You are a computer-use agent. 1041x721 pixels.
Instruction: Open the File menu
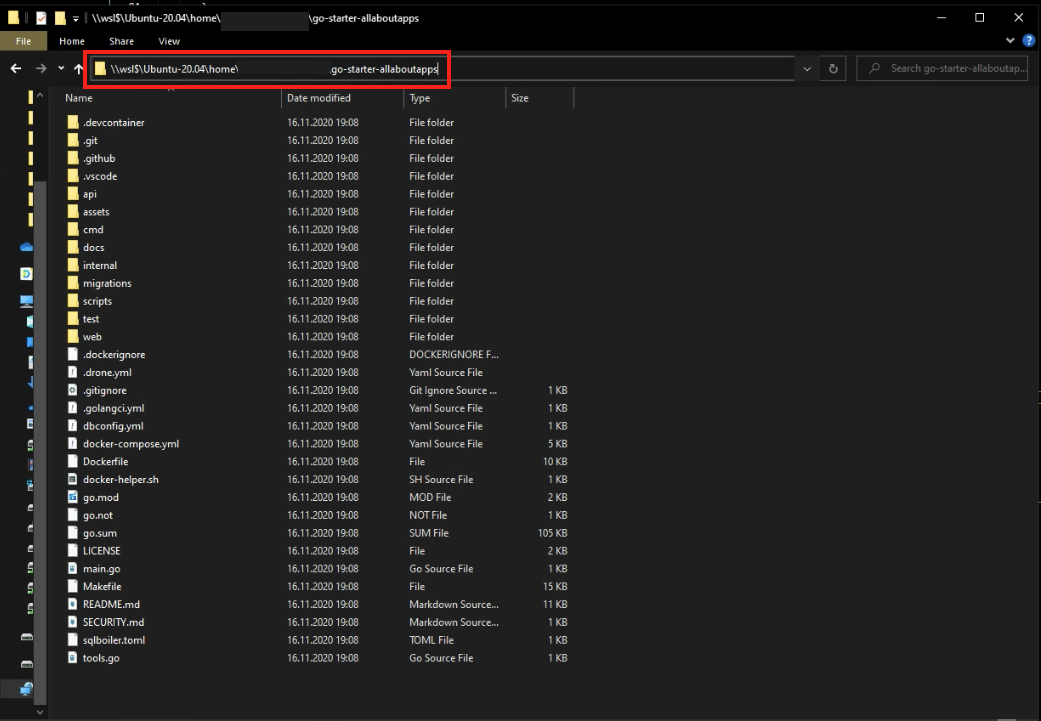23,41
